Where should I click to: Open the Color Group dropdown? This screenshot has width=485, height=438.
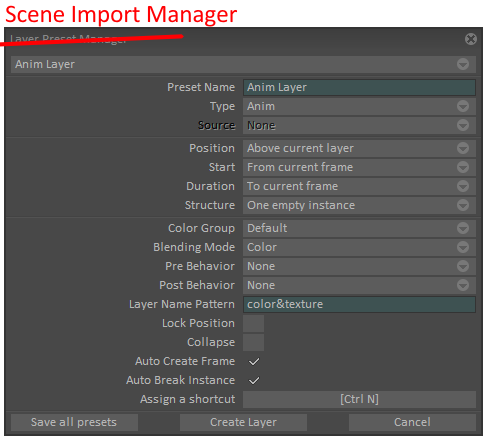pos(359,228)
